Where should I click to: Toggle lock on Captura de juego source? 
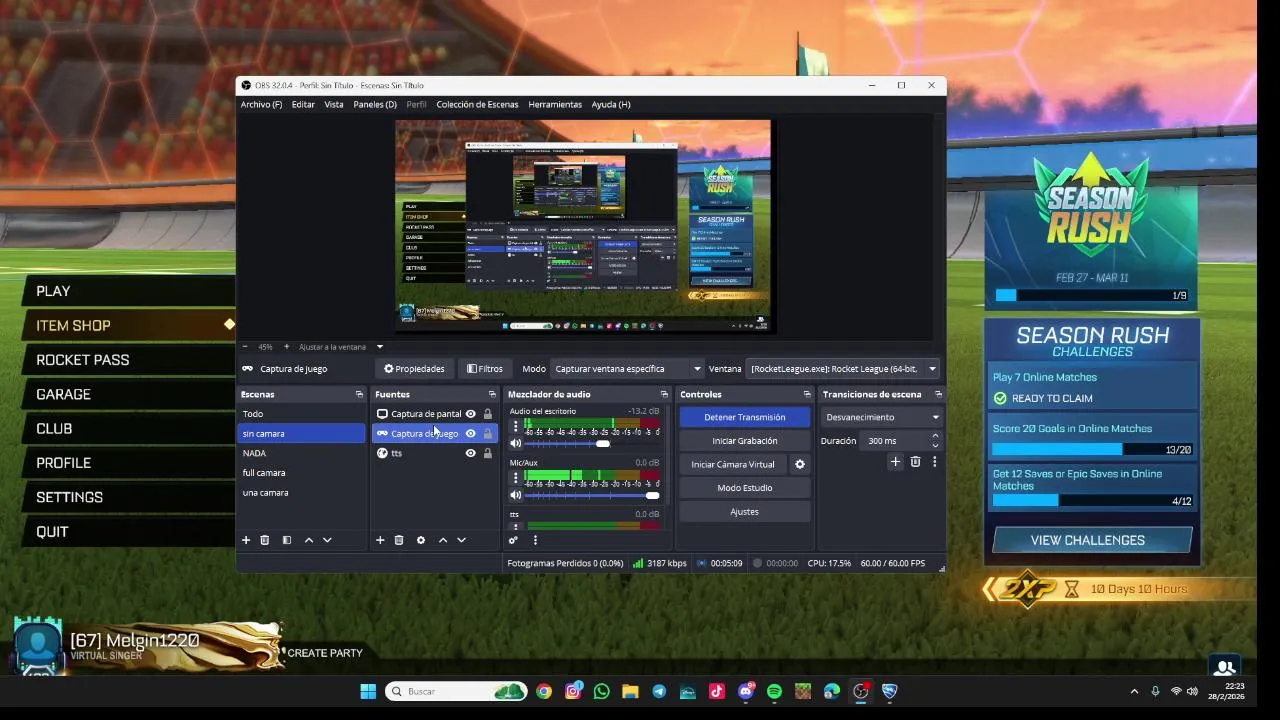488,433
